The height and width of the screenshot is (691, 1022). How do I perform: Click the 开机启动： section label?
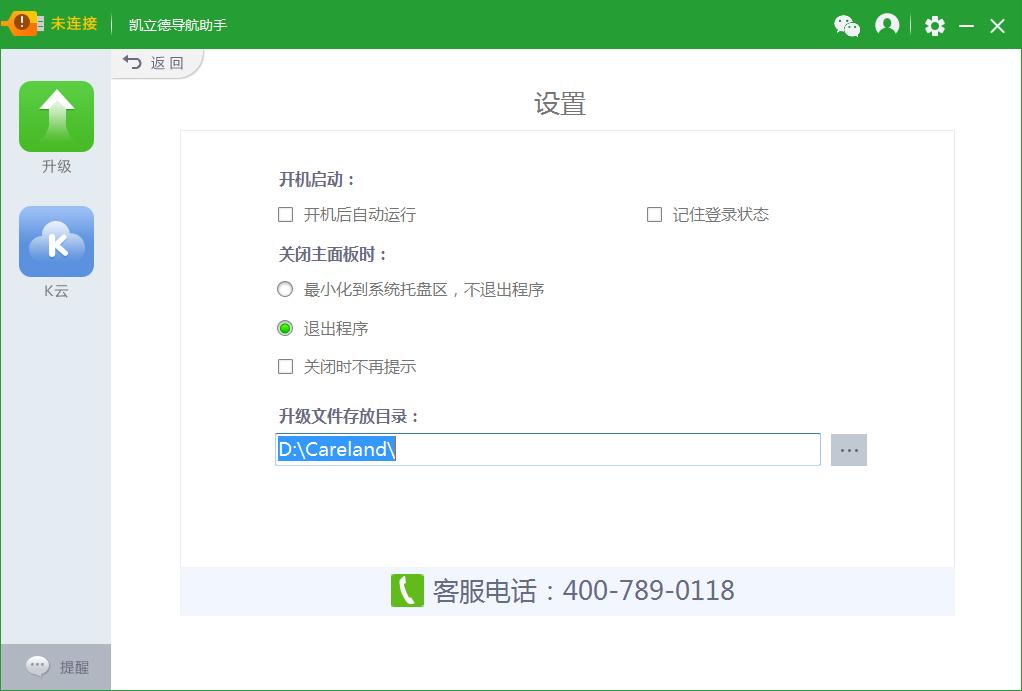[317, 179]
